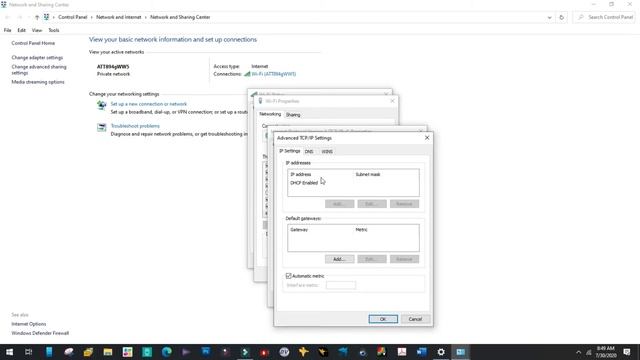Click the Up arrow navigation button
The height and width of the screenshot is (360, 640).
(x=37, y=17)
